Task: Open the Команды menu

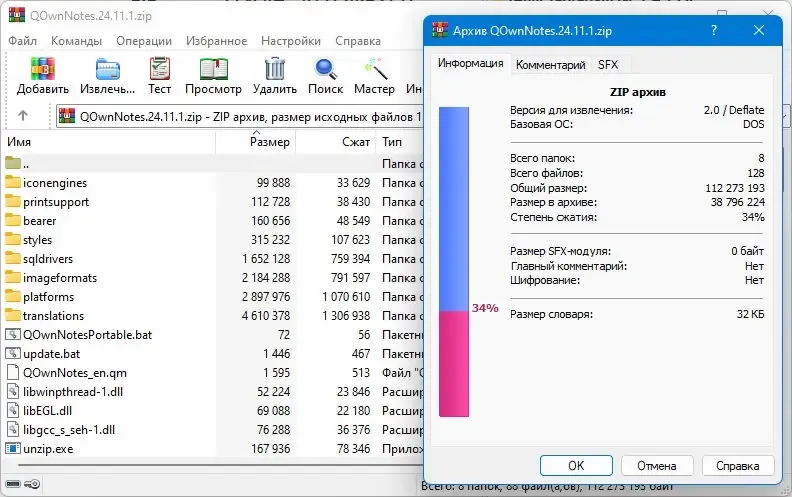Action: tap(76, 41)
